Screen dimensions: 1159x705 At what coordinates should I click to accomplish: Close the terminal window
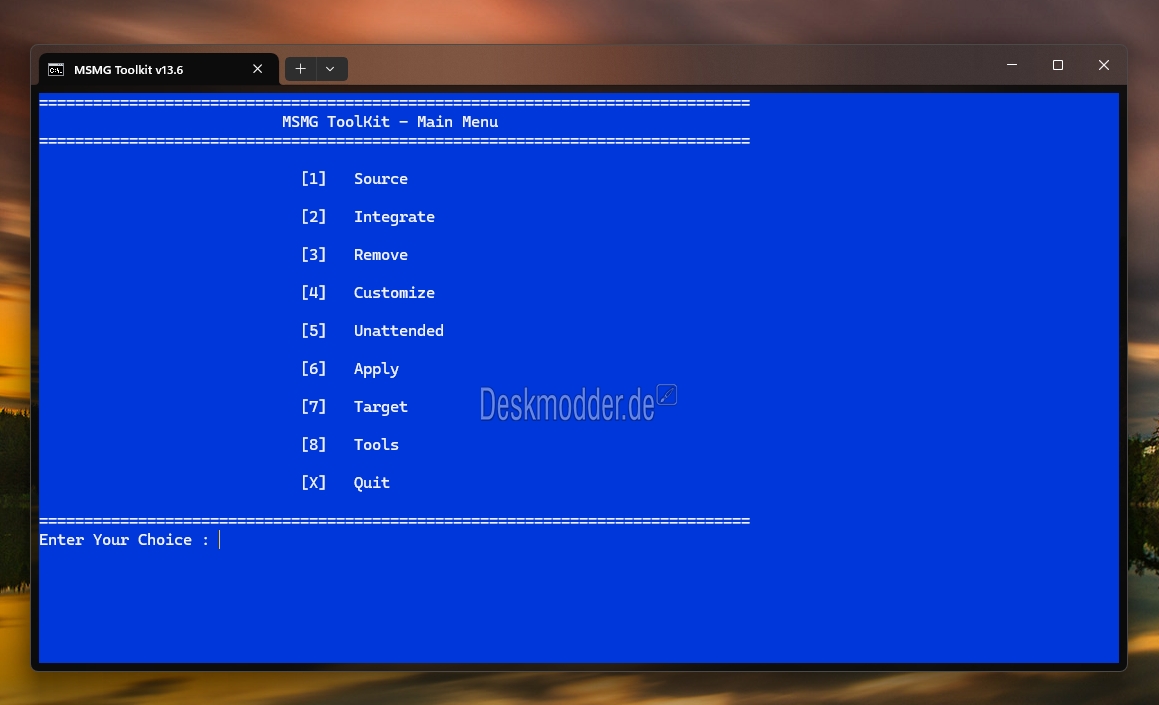1104,65
